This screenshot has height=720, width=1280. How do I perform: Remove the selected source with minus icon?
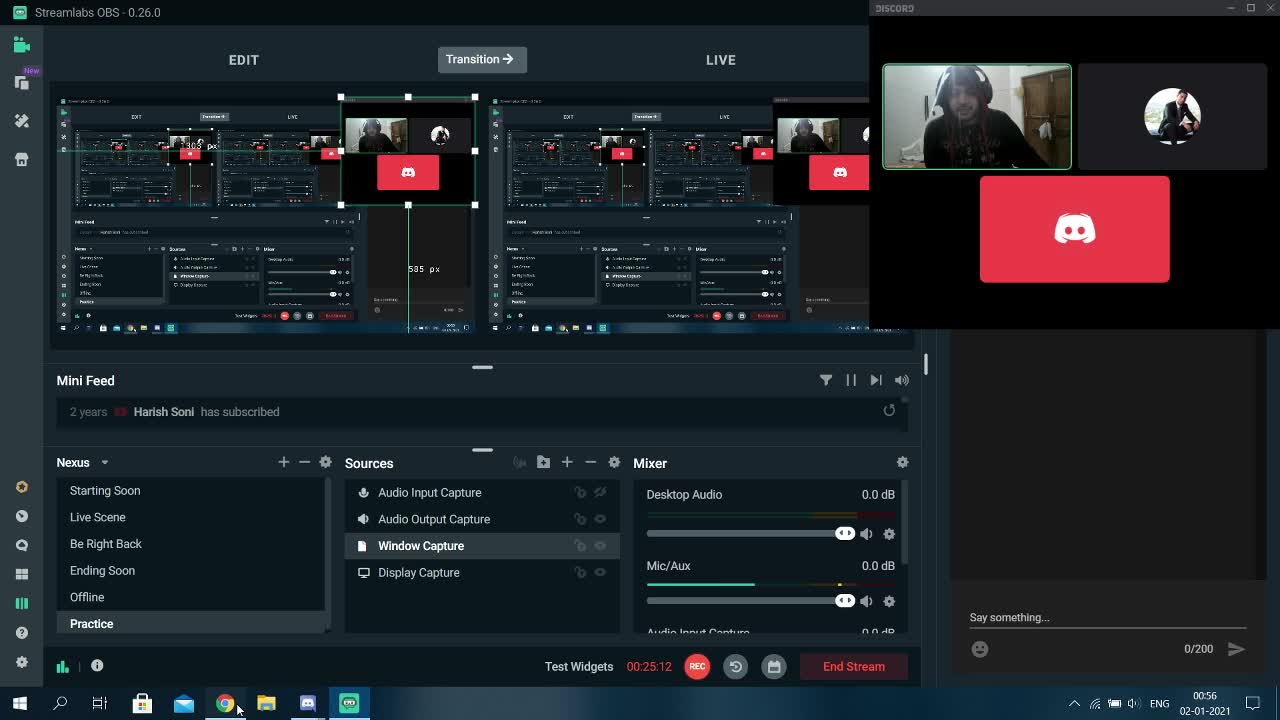[x=590, y=462]
